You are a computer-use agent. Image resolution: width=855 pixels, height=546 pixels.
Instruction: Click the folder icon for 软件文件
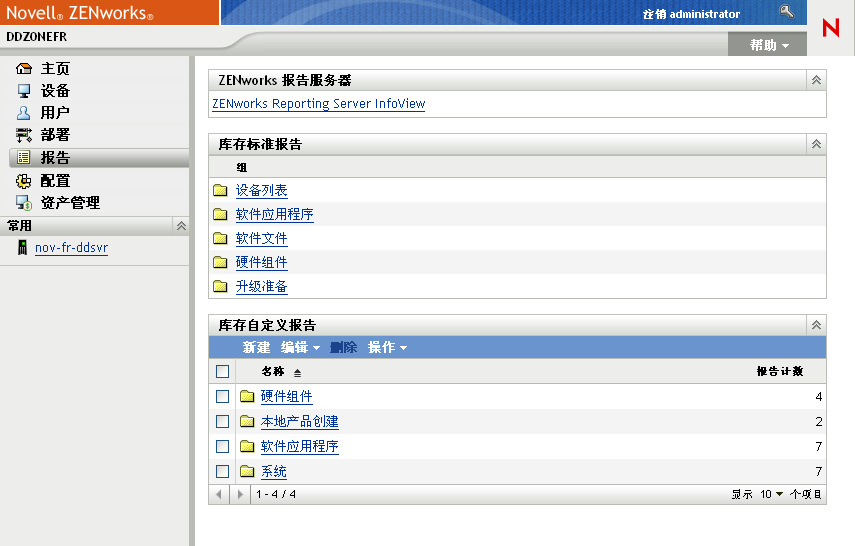point(220,238)
